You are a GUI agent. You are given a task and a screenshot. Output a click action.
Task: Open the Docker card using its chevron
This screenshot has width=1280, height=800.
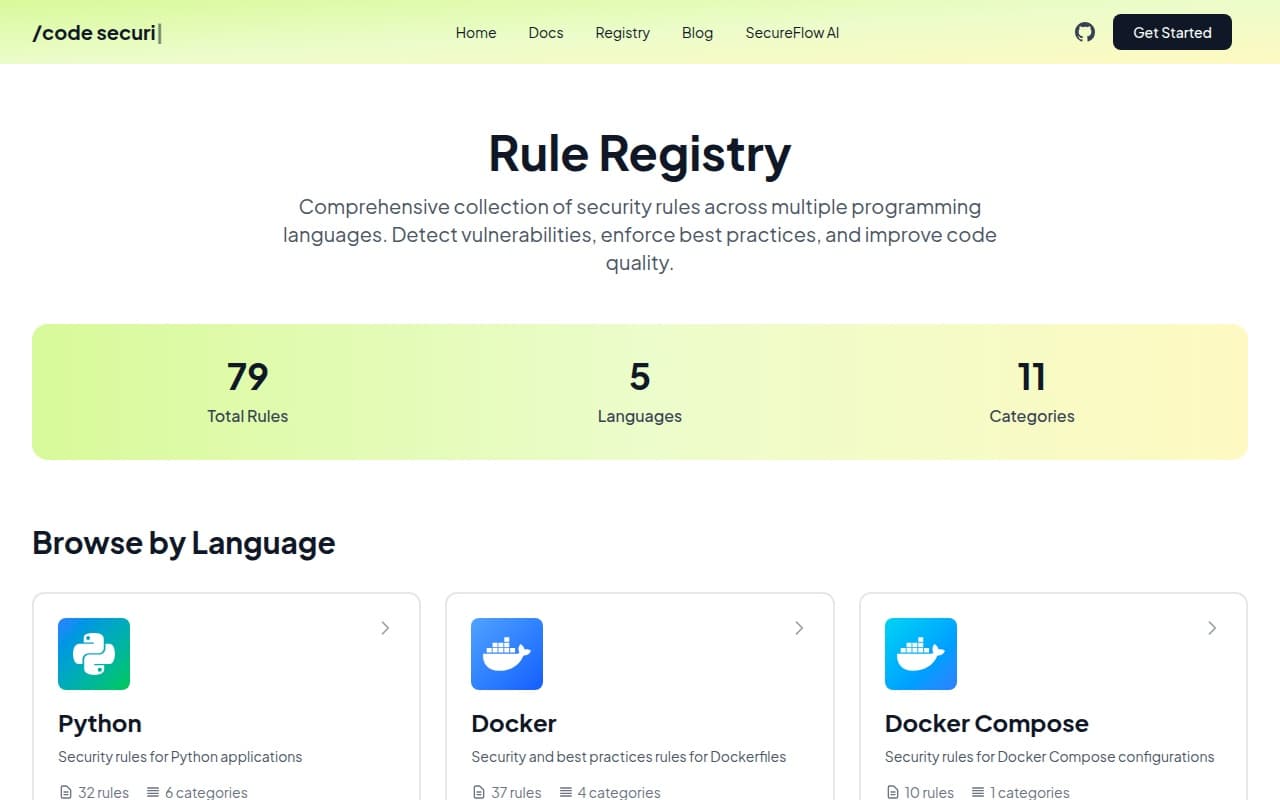click(799, 628)
